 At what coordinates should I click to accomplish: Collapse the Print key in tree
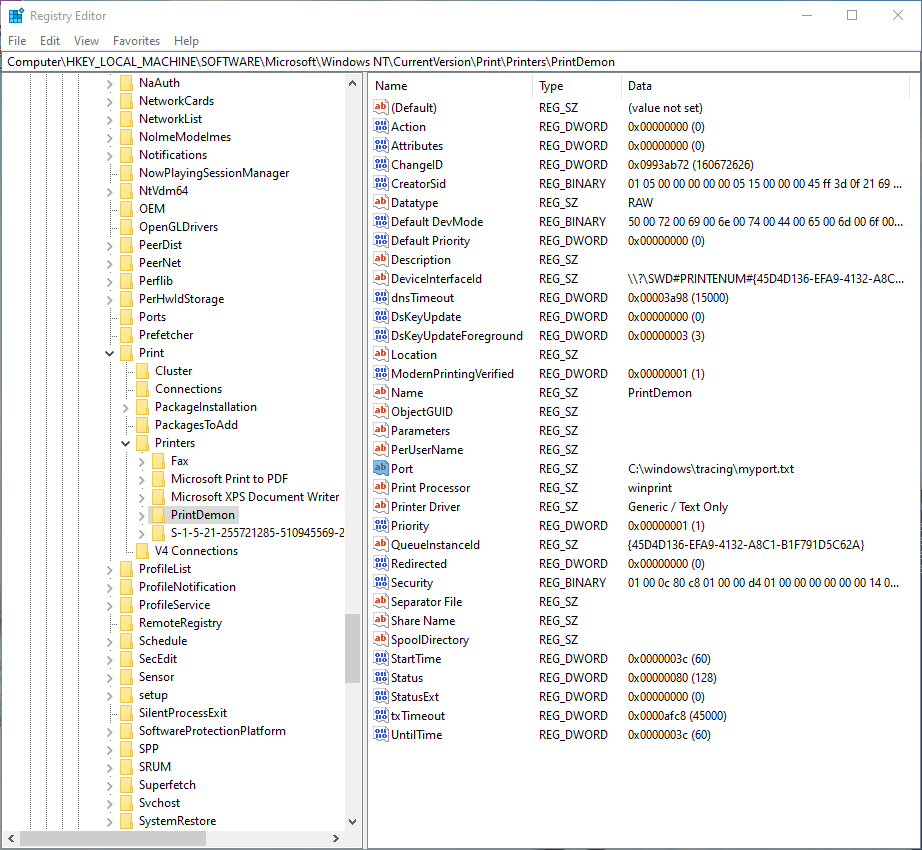click(x=110, y=353)
